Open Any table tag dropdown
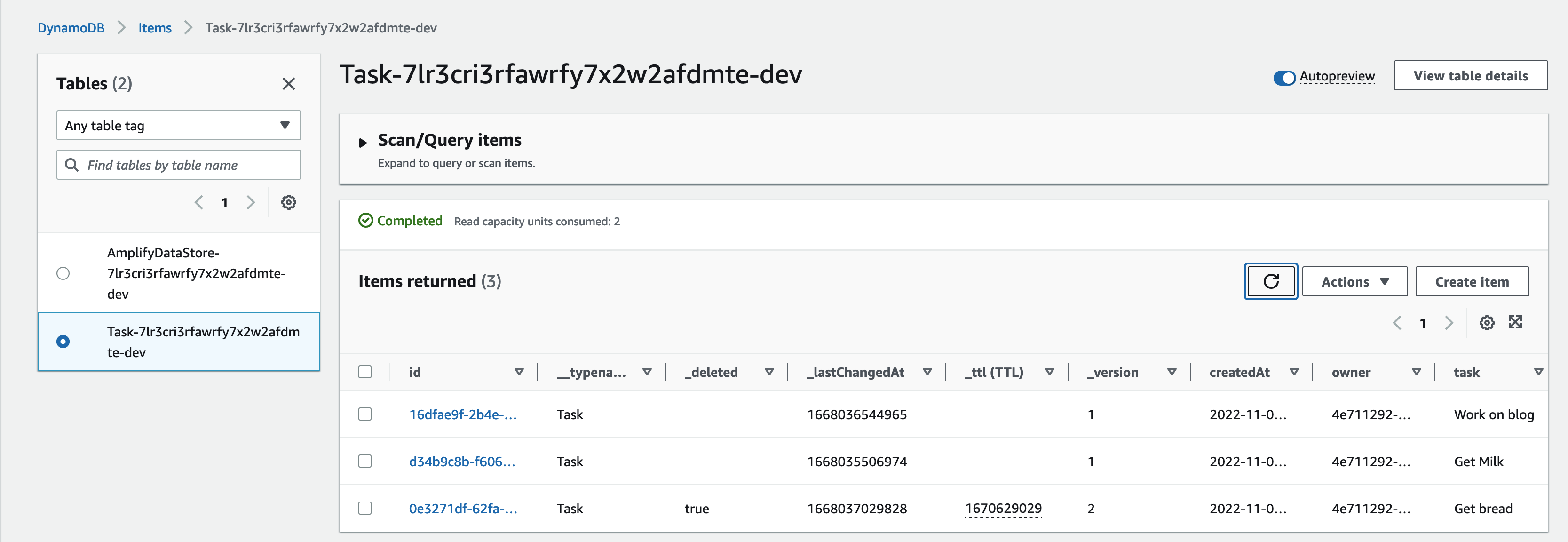Viewport: 1568px width, 542px height. point(178,126)
